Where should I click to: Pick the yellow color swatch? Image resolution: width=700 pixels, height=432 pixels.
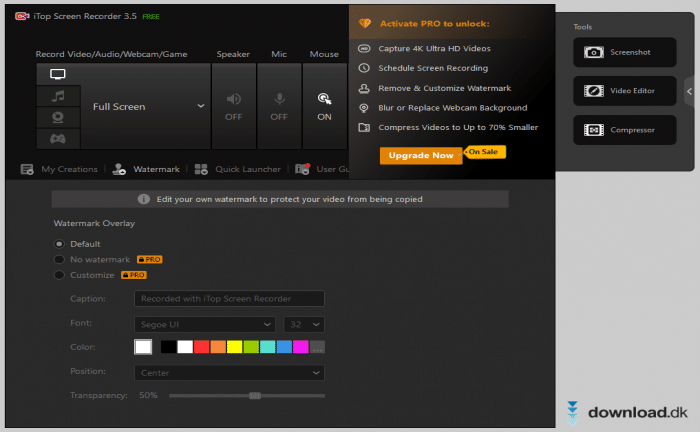(x=234, y=347)
